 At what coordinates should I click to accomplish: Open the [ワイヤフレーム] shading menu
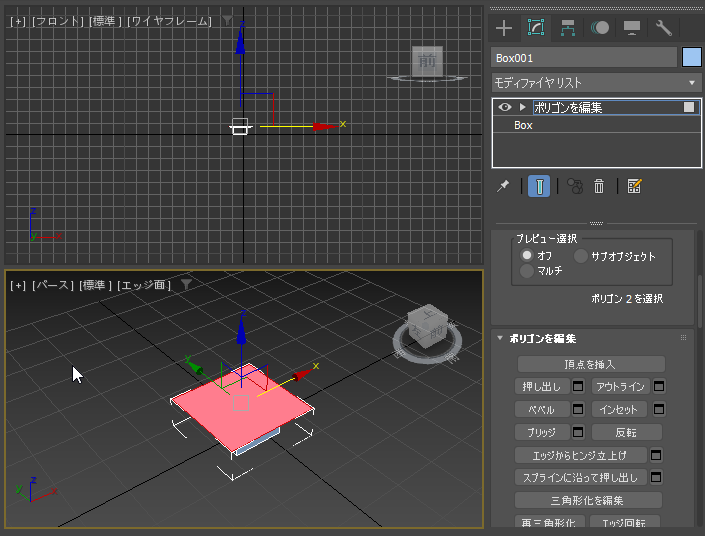[169, 21]
